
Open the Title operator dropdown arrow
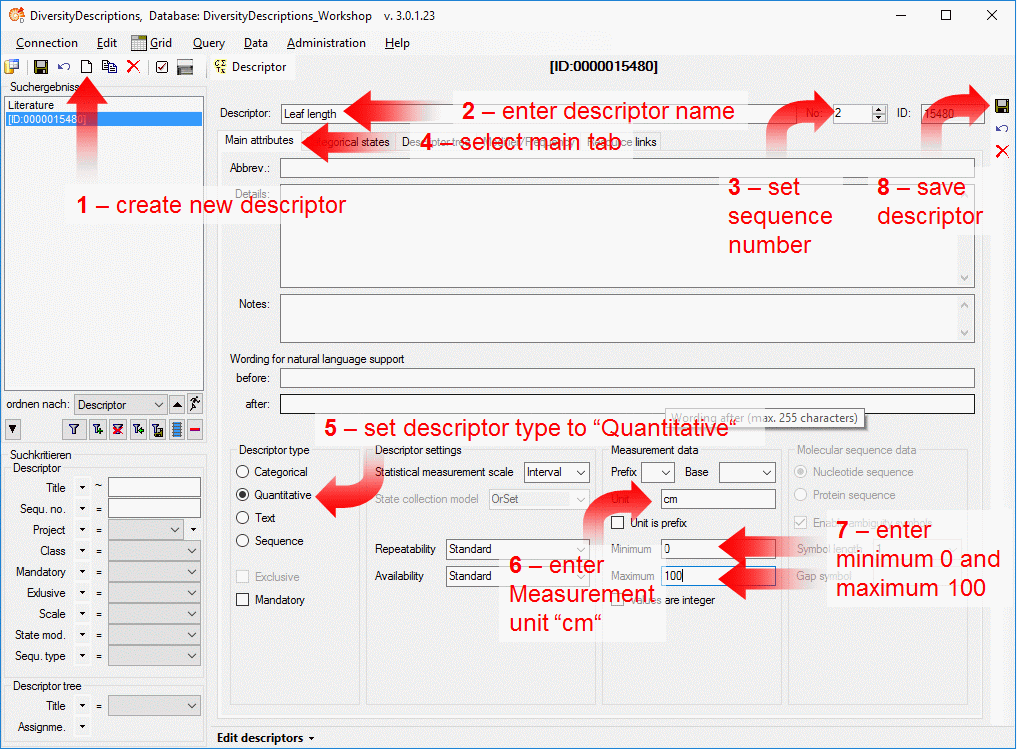(x=82, y=487)
